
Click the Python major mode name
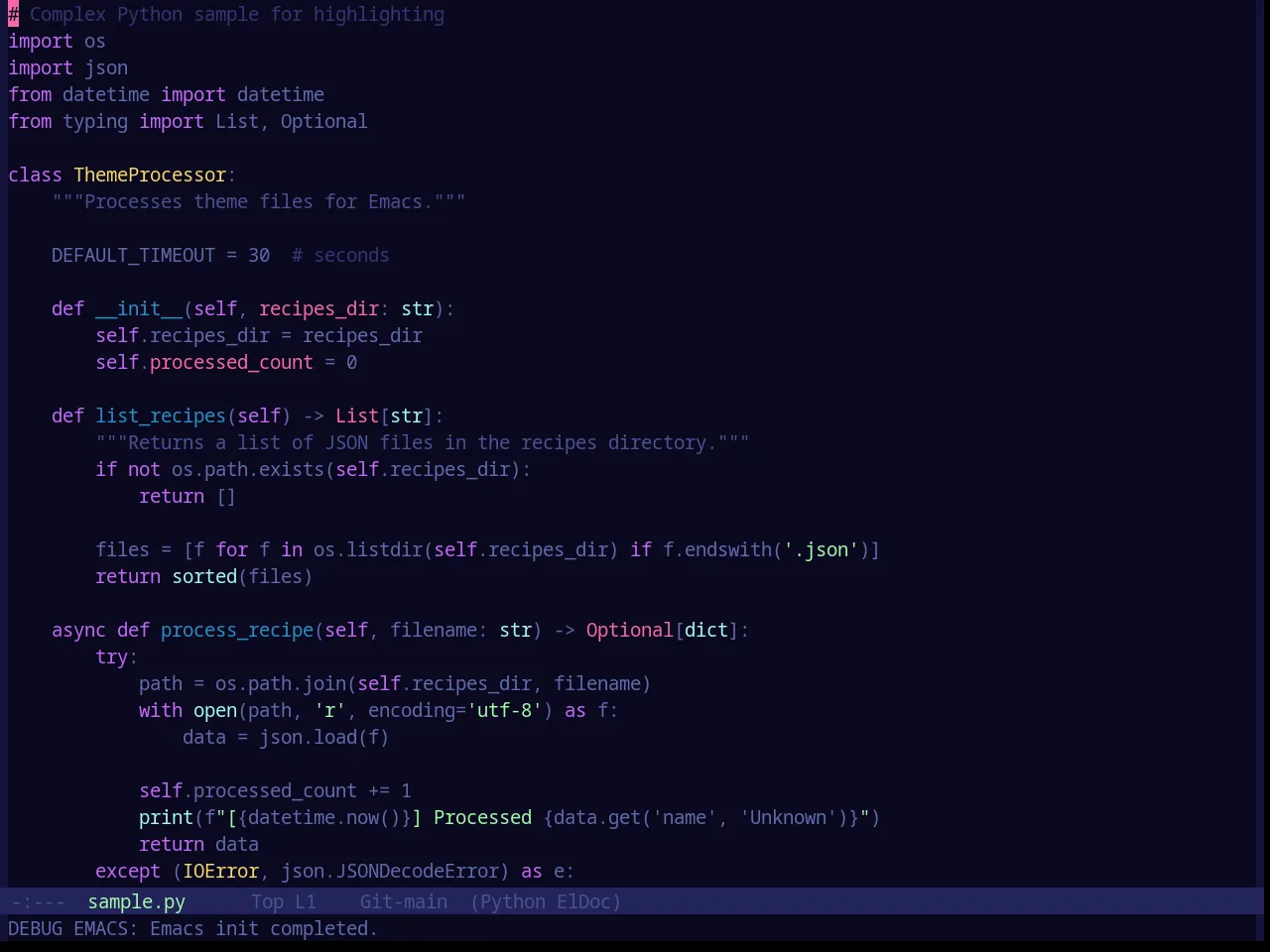point(512,901)
